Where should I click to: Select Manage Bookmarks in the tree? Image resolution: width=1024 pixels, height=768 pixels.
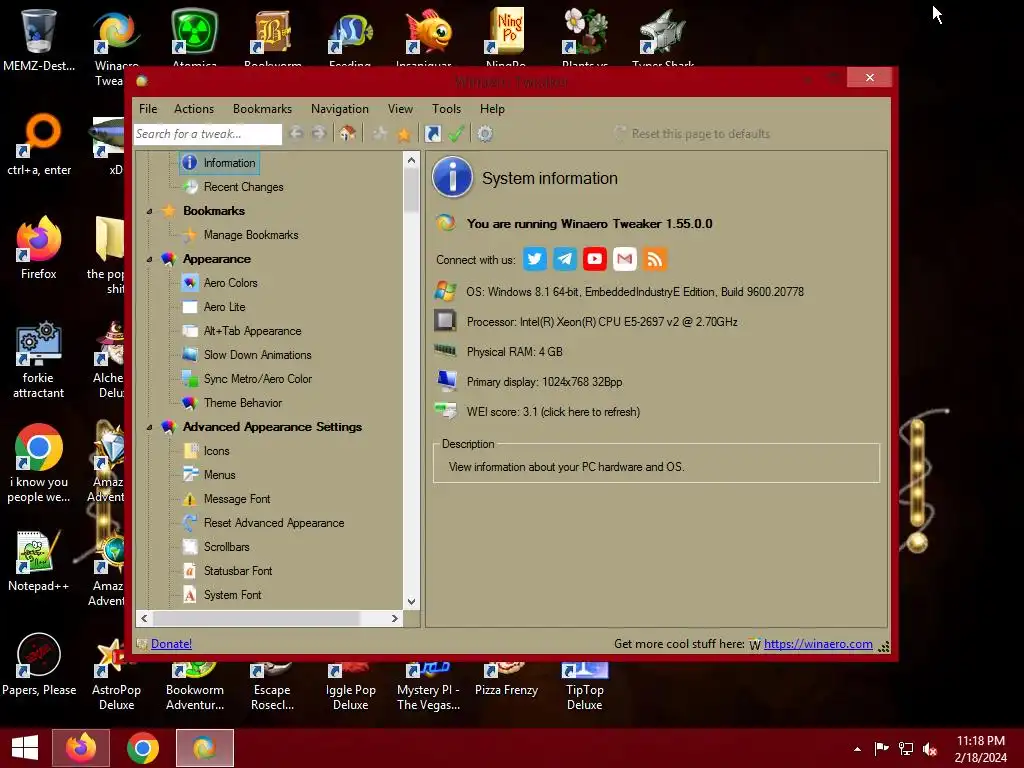click(251, 235)
